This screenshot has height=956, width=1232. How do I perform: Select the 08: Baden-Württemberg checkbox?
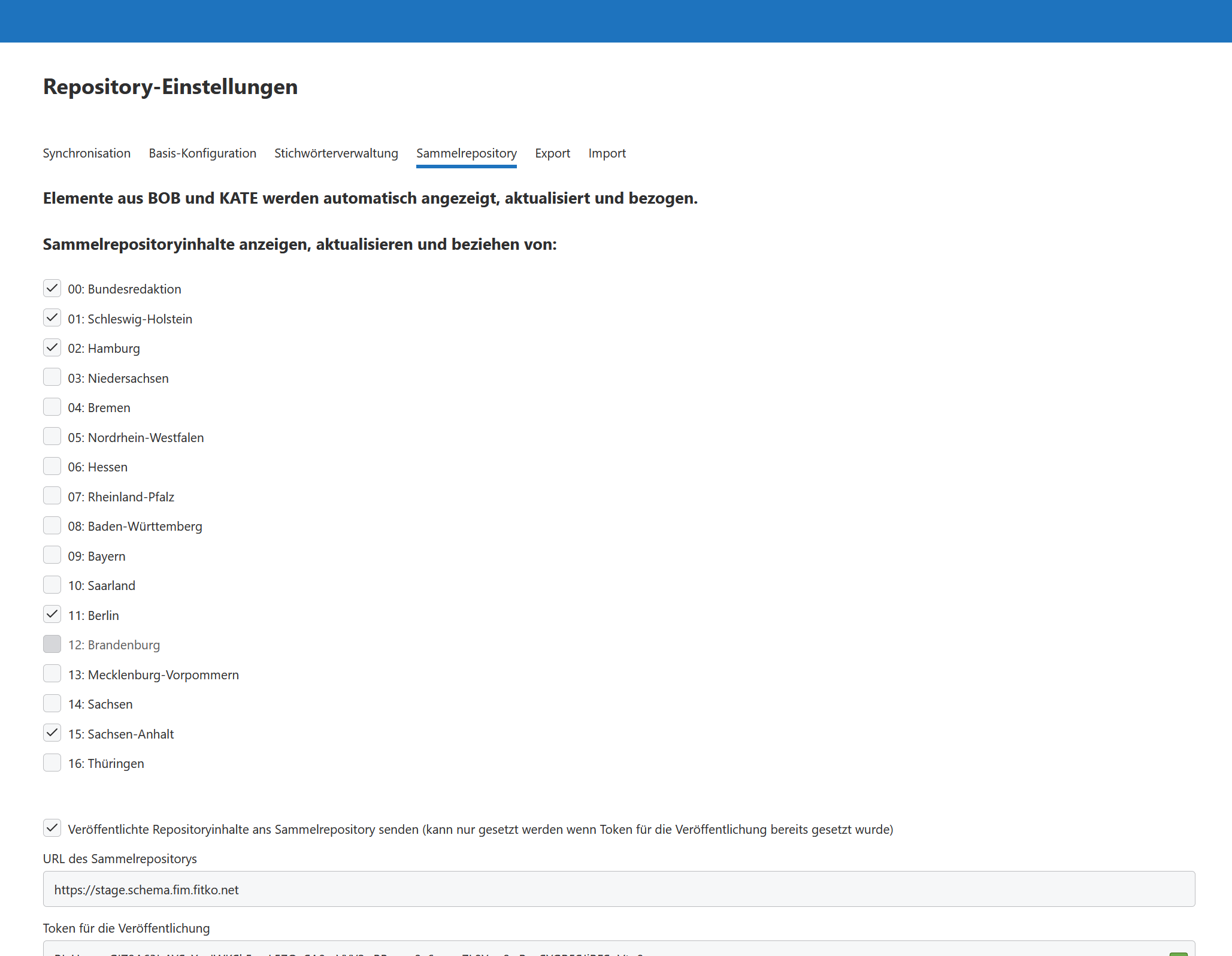[x=52, y=525]
